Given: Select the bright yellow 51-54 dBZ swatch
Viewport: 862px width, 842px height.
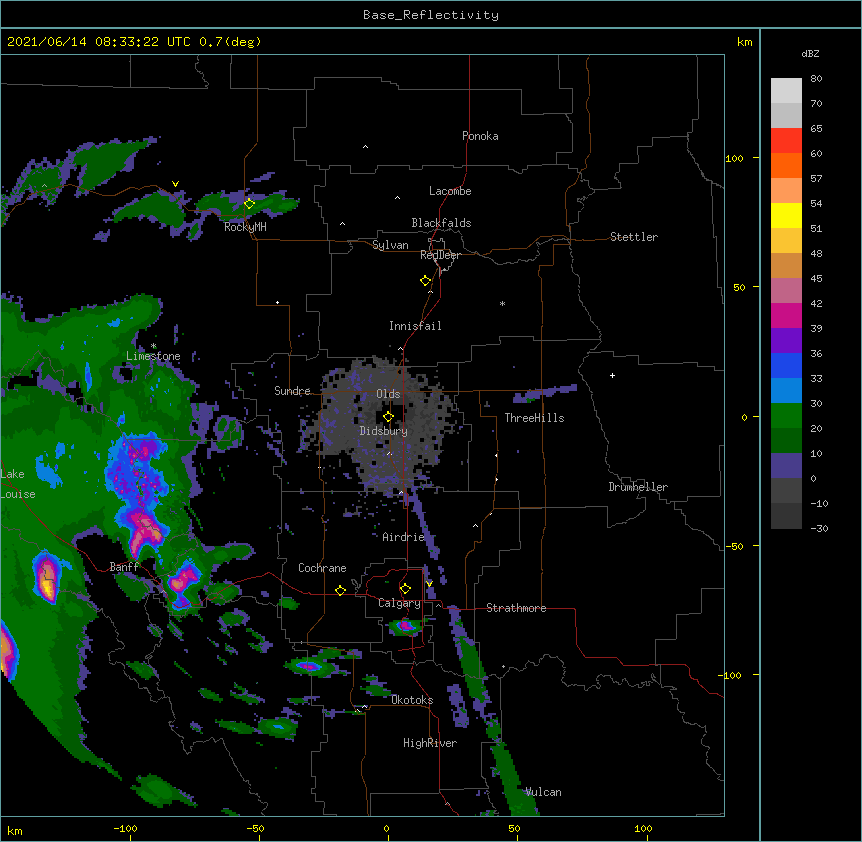Looking at the screenshot, I should pyautogui.click(x=786, y=215).
